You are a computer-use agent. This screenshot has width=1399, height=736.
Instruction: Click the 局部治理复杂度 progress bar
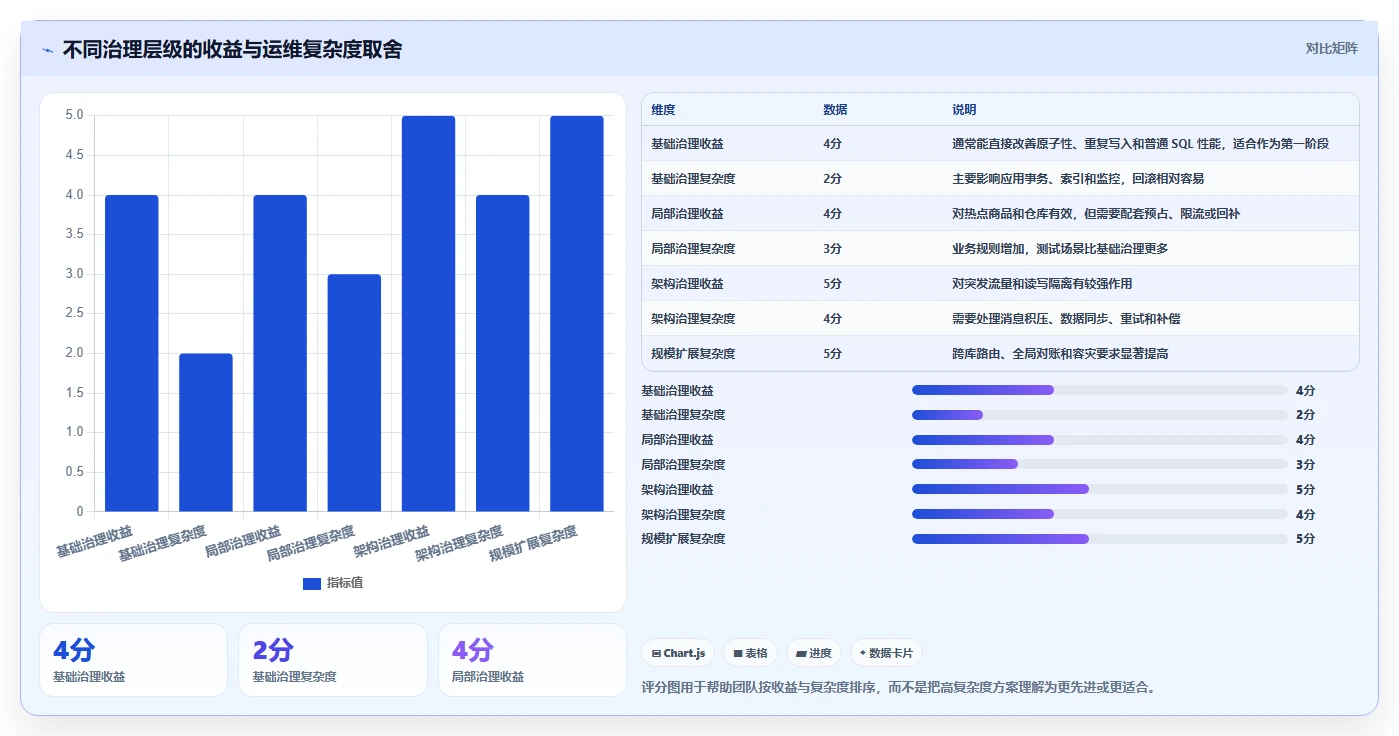[1100, 464]
